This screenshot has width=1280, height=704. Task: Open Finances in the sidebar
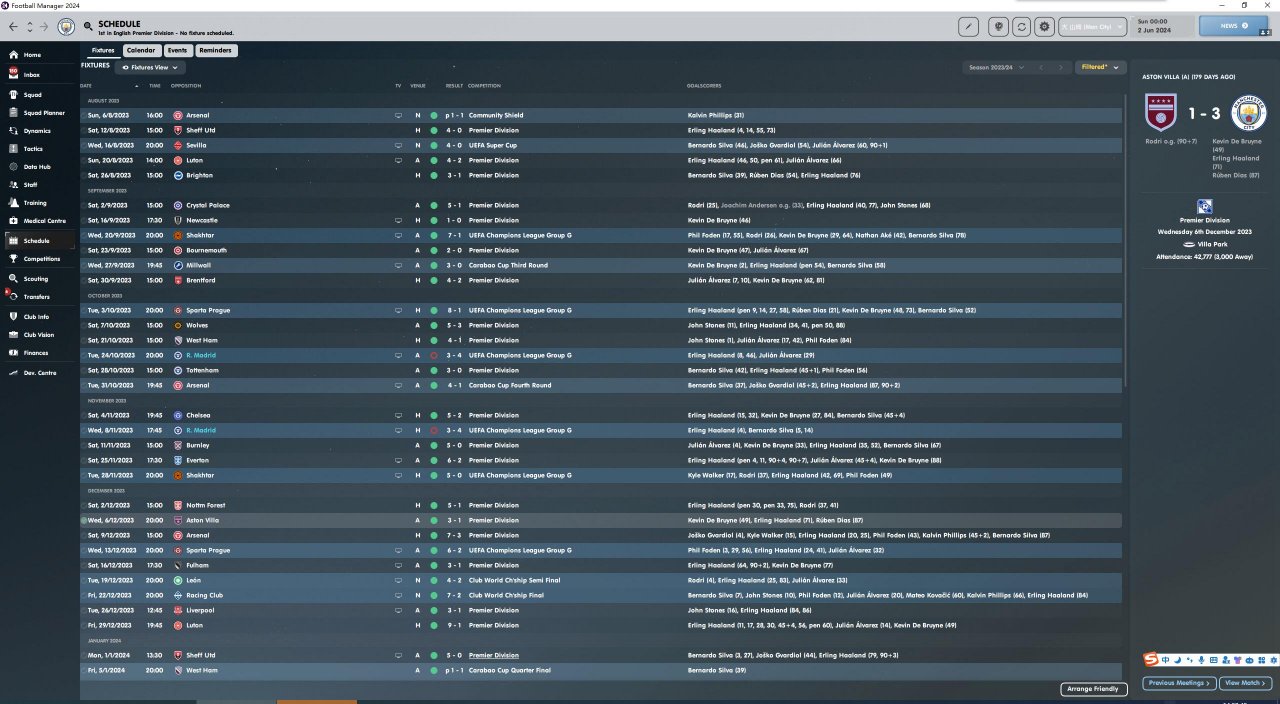pyautogui.click(x=38, y=353)
